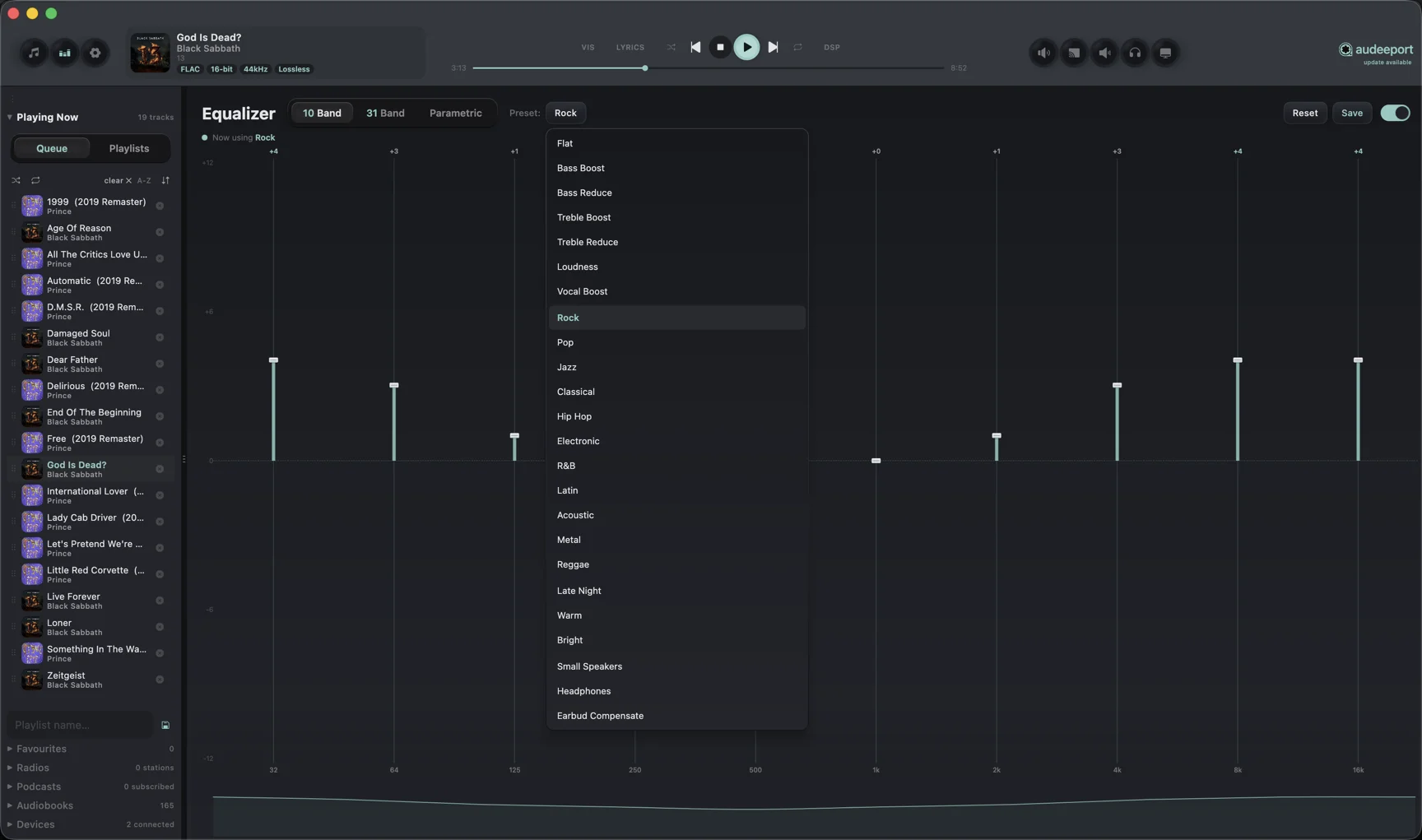
Task: Switch to the Parametric equalizer tab
Action: coord(456,113)
